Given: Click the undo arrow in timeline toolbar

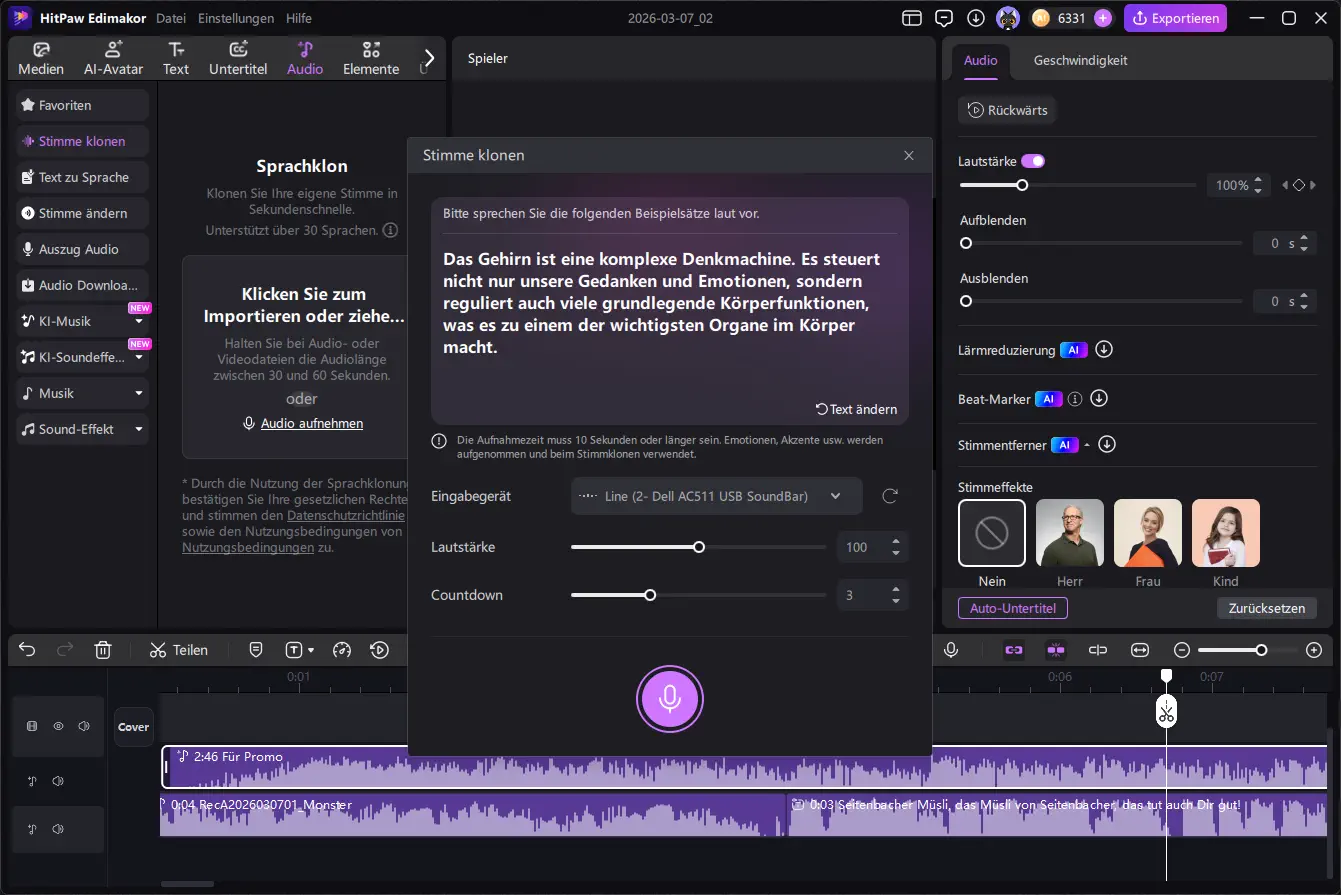Looking at the screenshot, I should click(27, 650).
